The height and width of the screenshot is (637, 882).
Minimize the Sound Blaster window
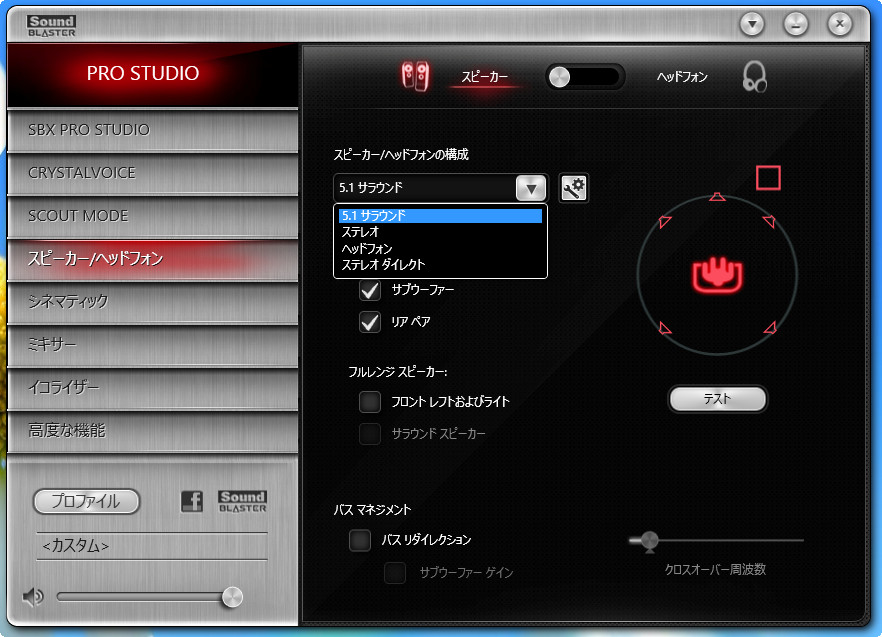(796, 24)
